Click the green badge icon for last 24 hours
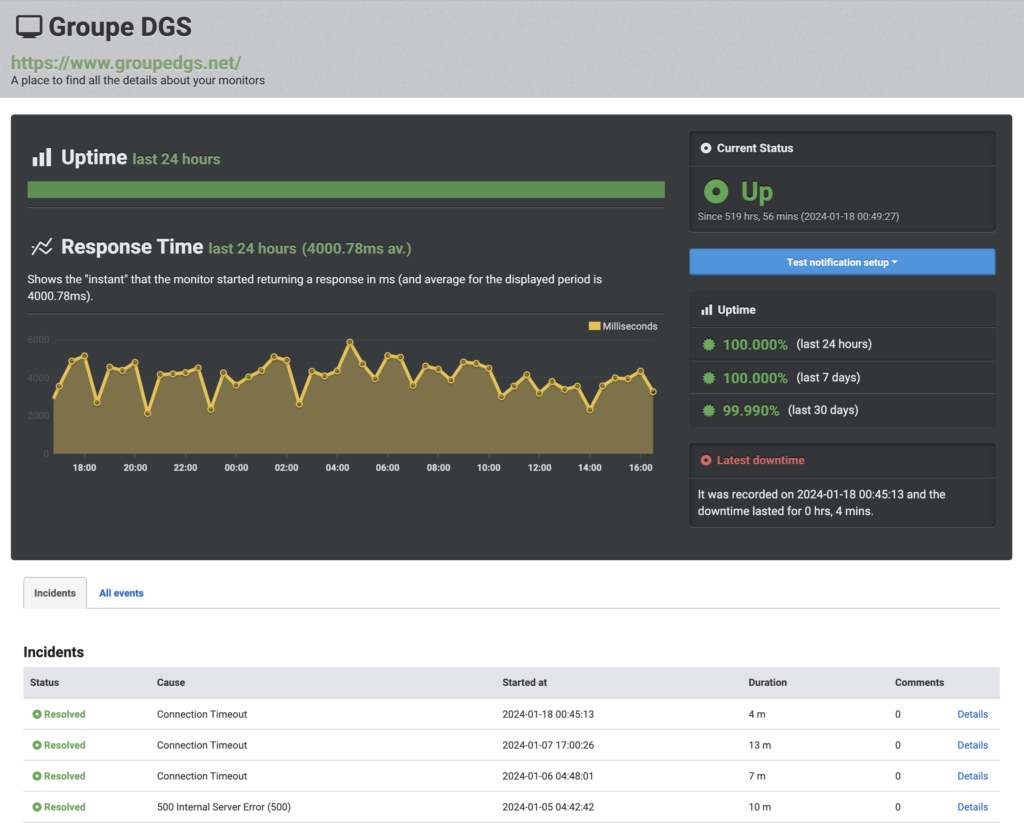Image resolution: width=1024 pixels, height=823 pixels. (709, 344)
